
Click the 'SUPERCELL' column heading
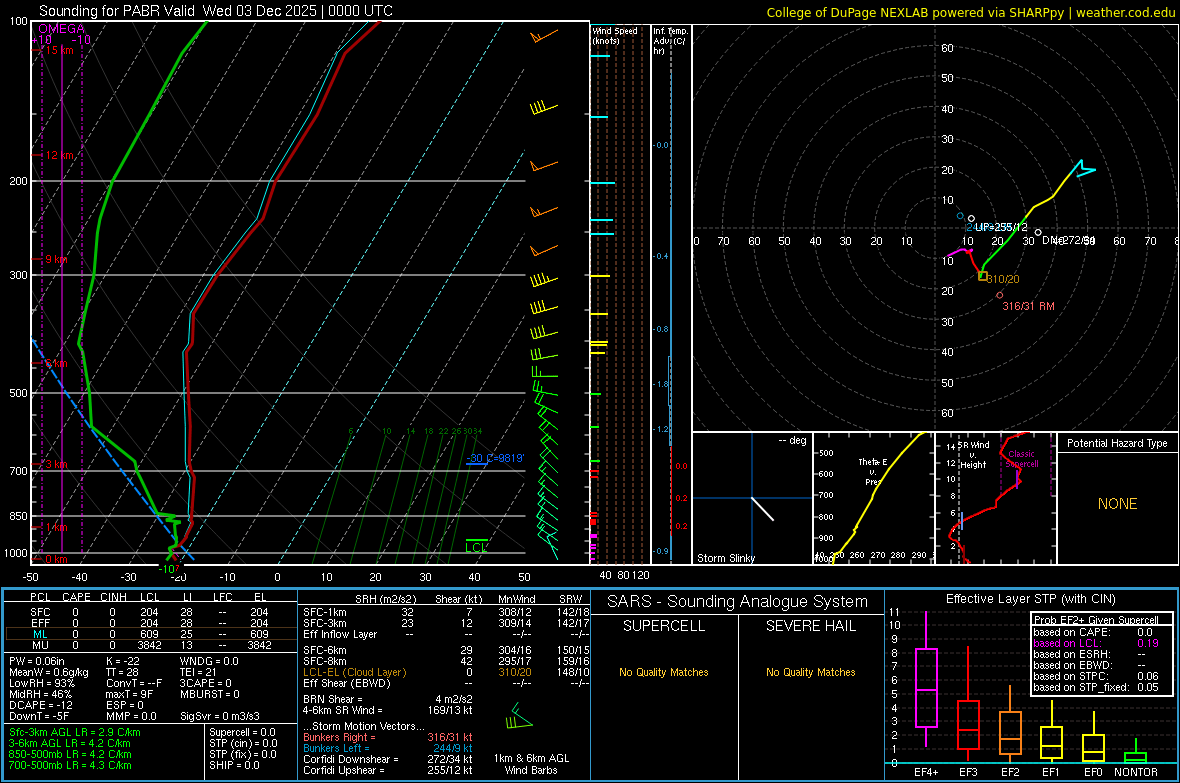pyautogui.click(x=664, y=626)
